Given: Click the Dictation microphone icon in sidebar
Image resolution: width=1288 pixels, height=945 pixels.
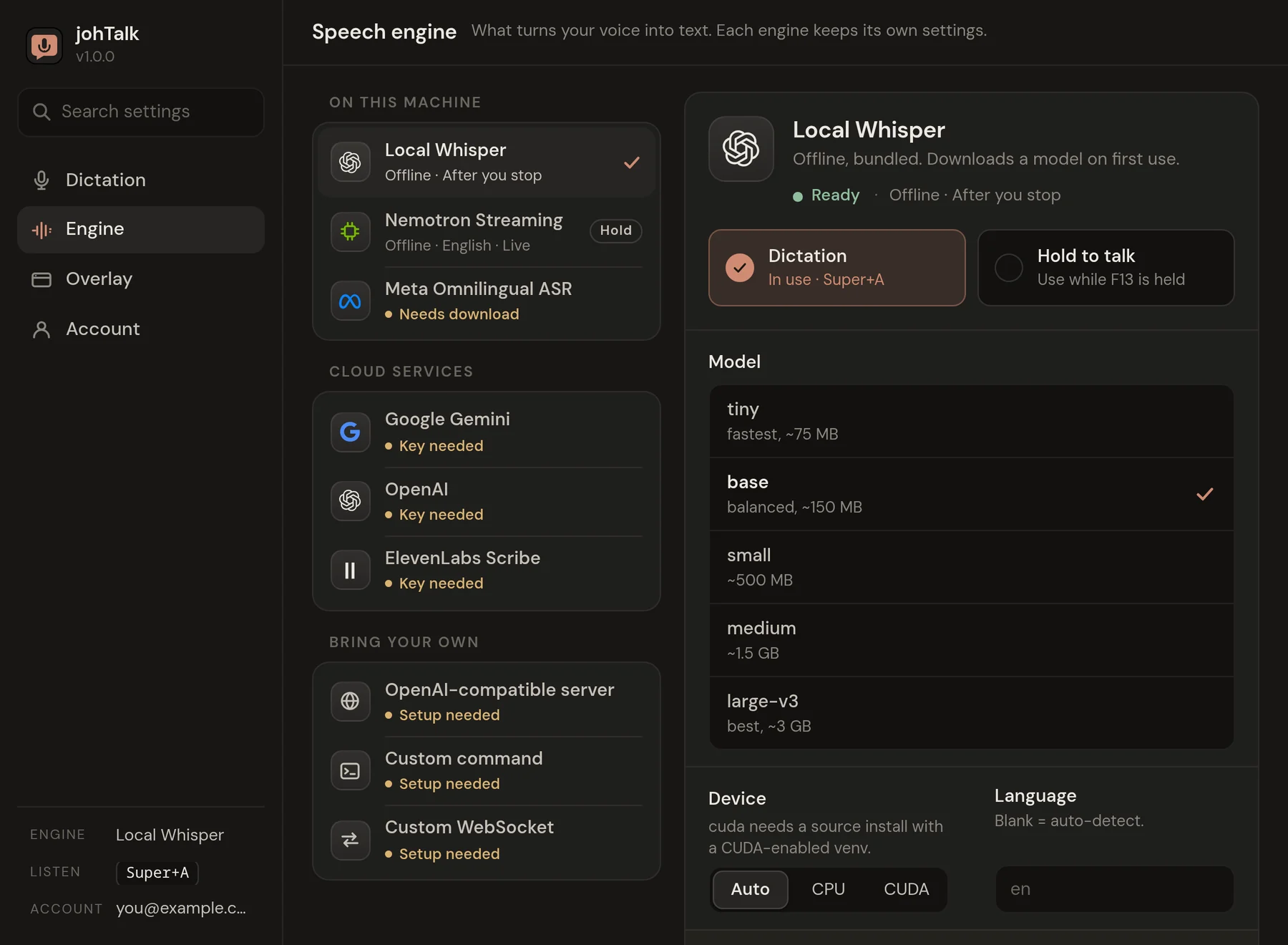Looking at the screenshot, I should (42, 180).
